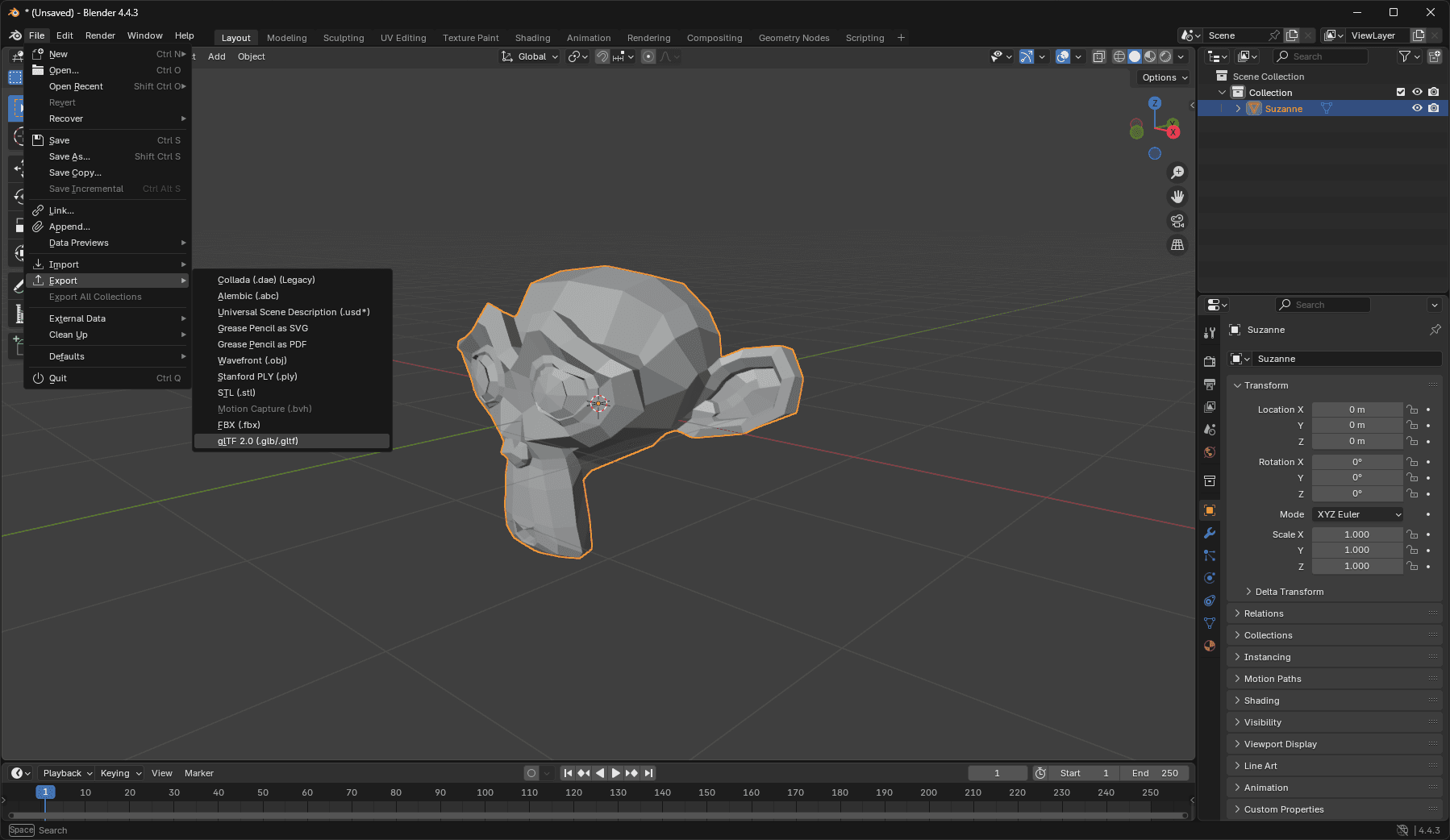Open rotation Mode XYZ Euler dropdown
The width and height of the screenshot is (1450, 840).
point(1358,514)
